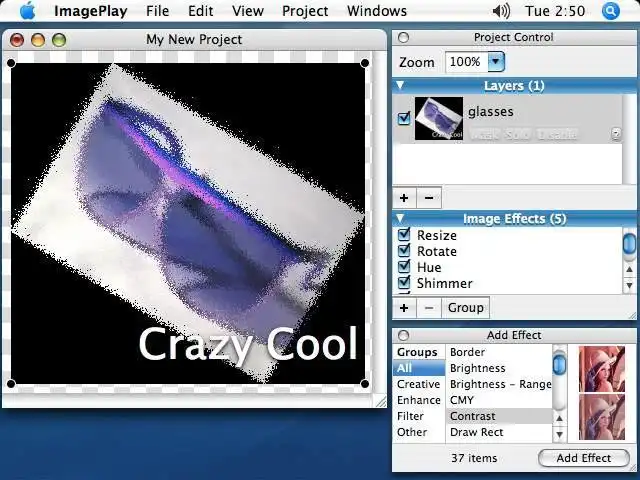Select the Other effects group
The height and width of the screenshot is (480, 640).
(x=419, y=432)
